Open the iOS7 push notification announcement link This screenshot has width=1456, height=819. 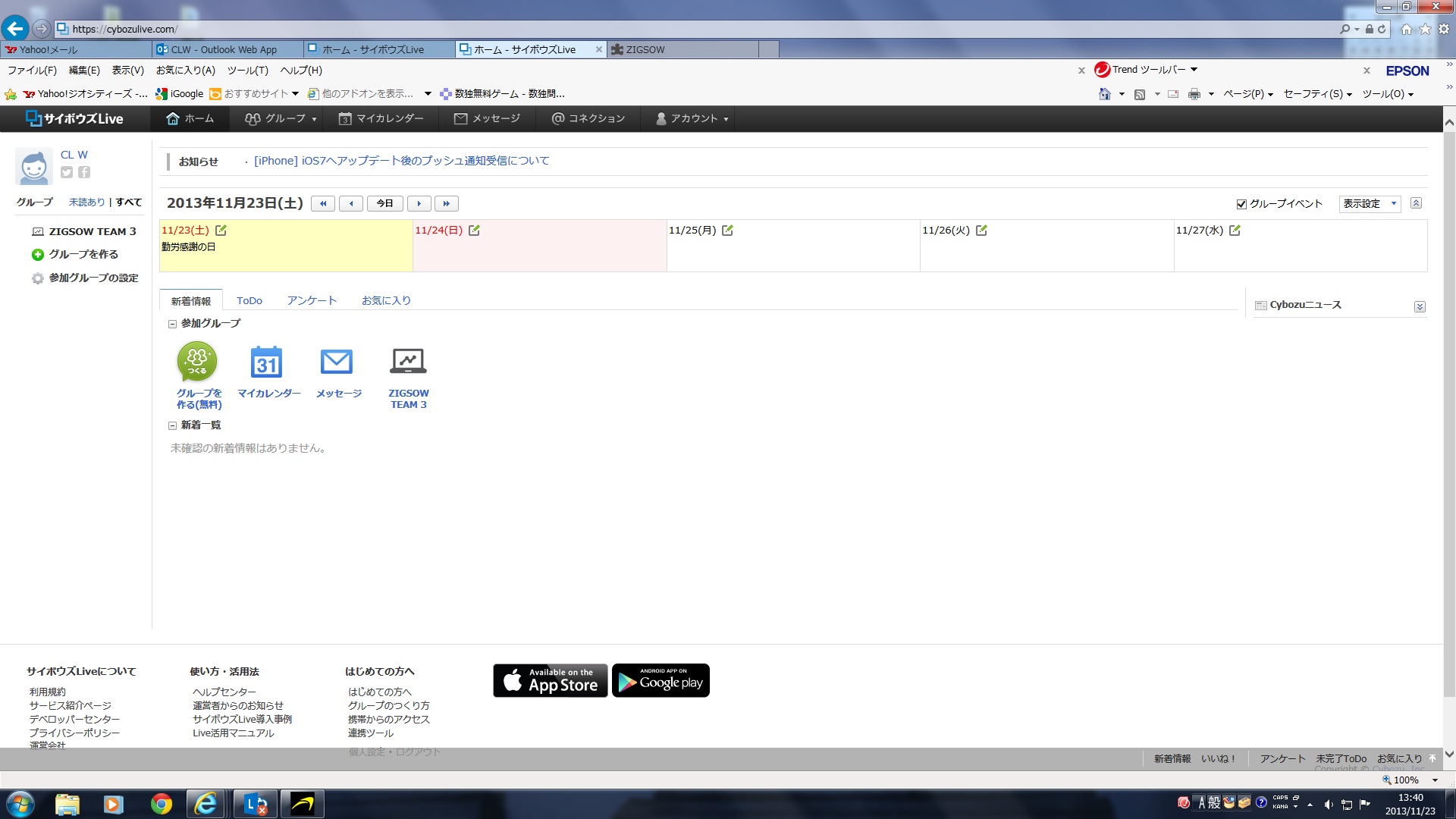click(x=401, y=161)
